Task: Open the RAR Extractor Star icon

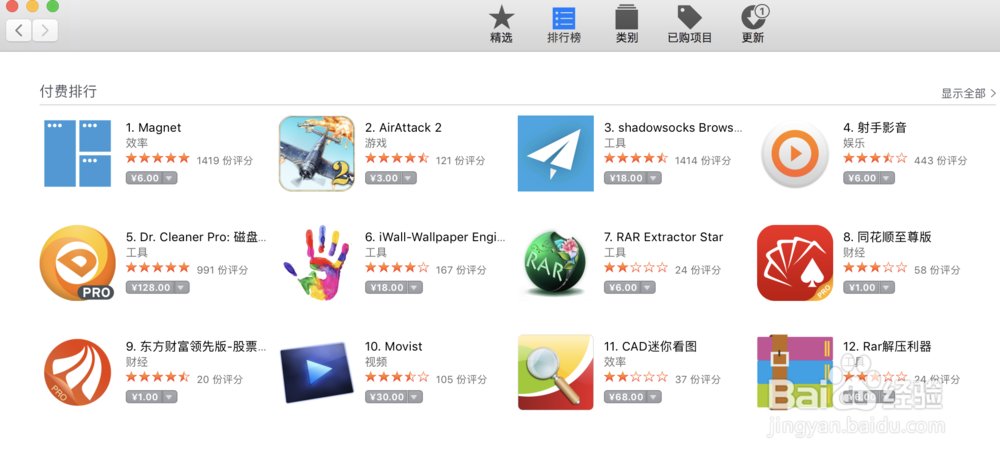Action: (555, 263)
